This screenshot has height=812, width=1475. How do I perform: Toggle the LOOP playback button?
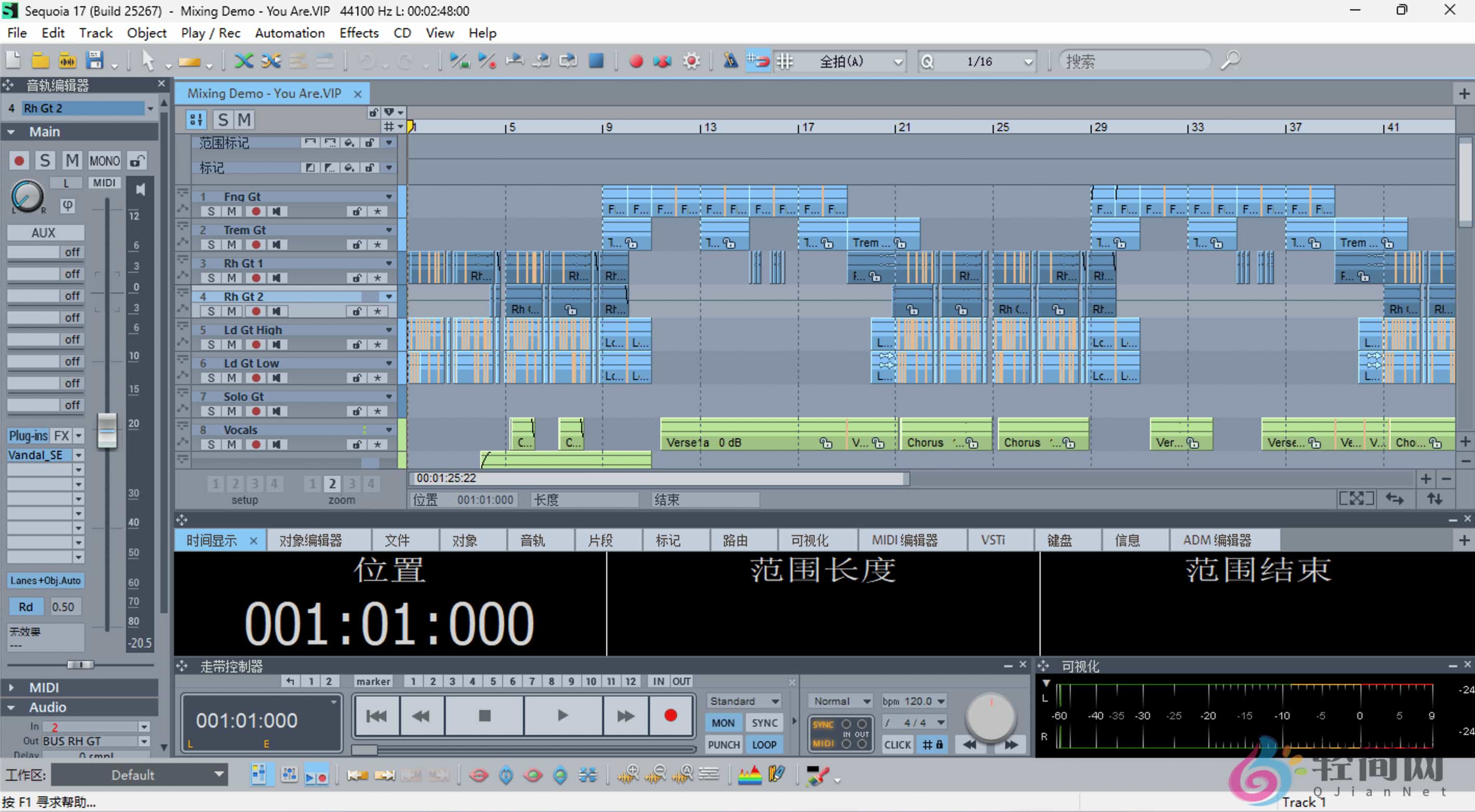764,744
